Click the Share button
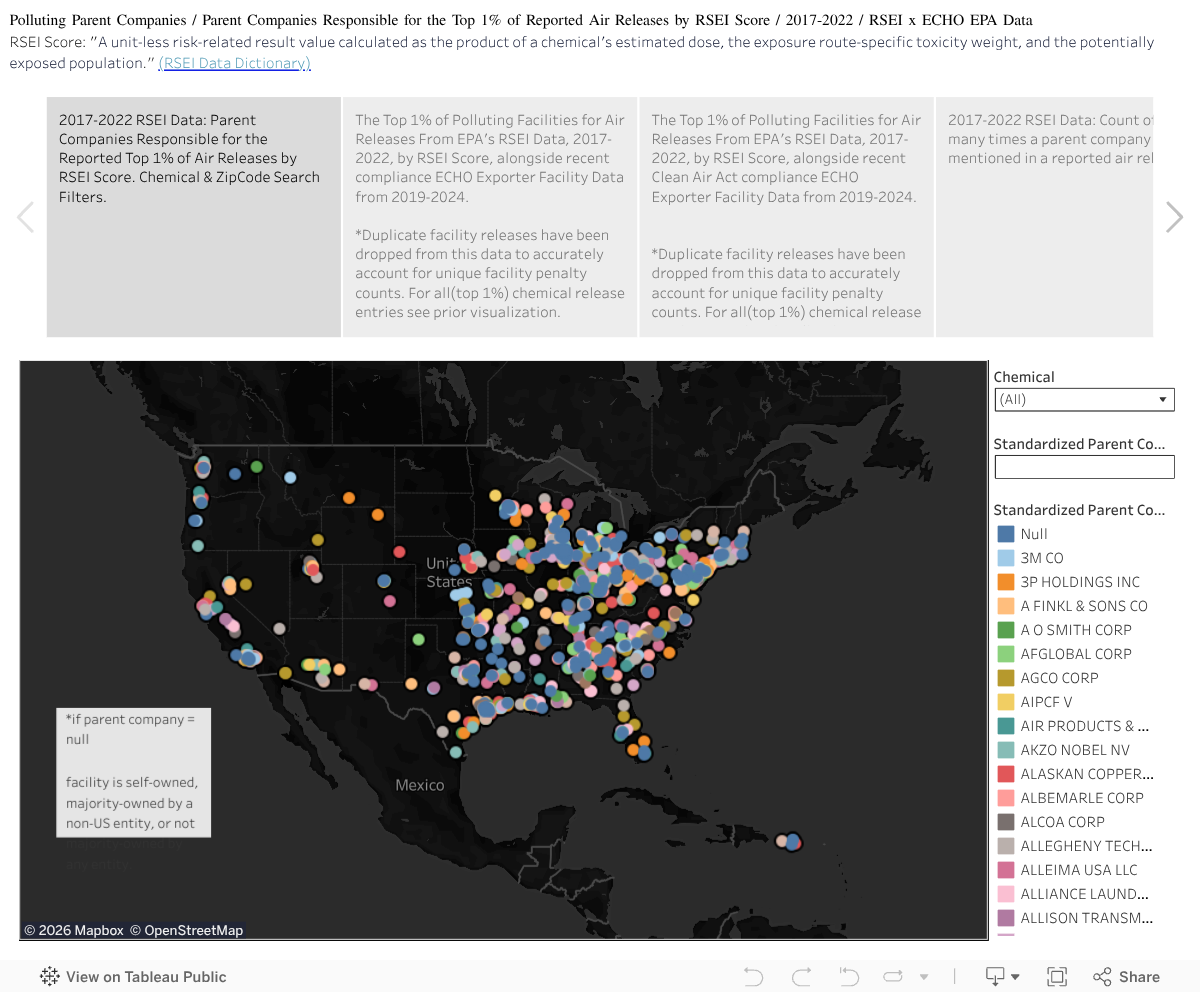1200x992 pixels. point(1127,977)
